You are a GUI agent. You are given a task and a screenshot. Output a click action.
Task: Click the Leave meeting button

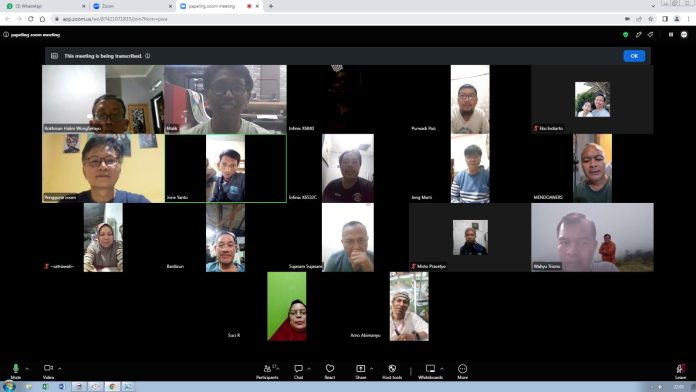(680, 371)
